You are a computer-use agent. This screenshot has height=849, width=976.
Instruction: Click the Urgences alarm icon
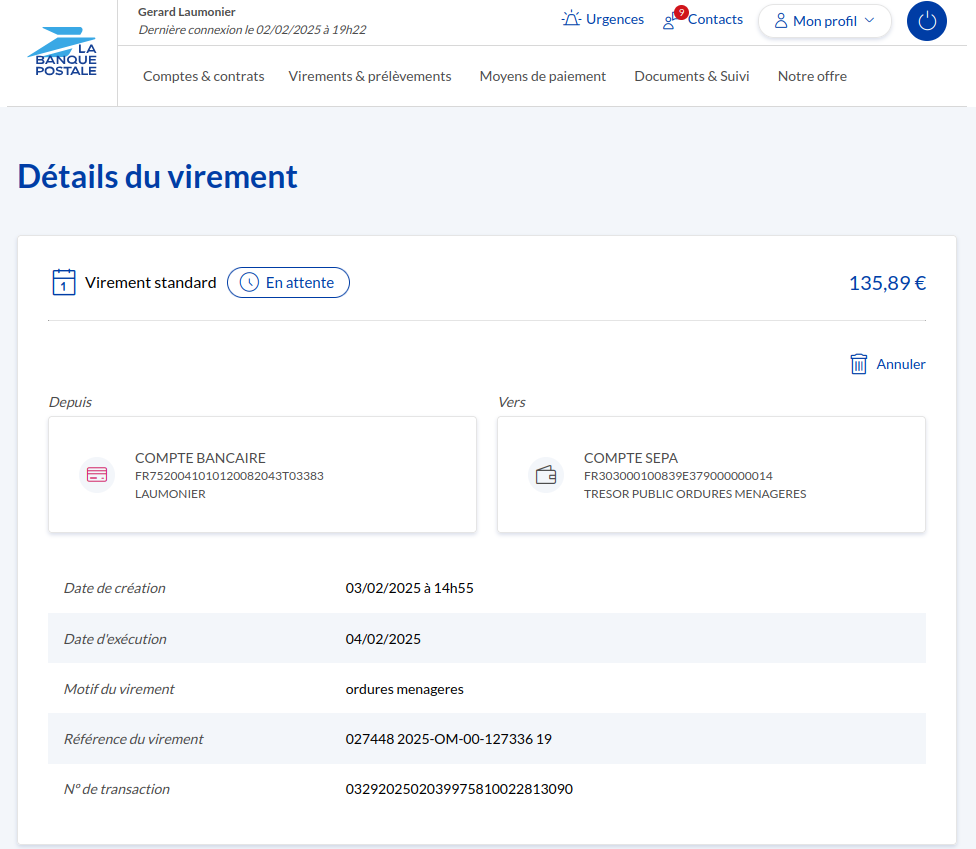coord(571,19)
